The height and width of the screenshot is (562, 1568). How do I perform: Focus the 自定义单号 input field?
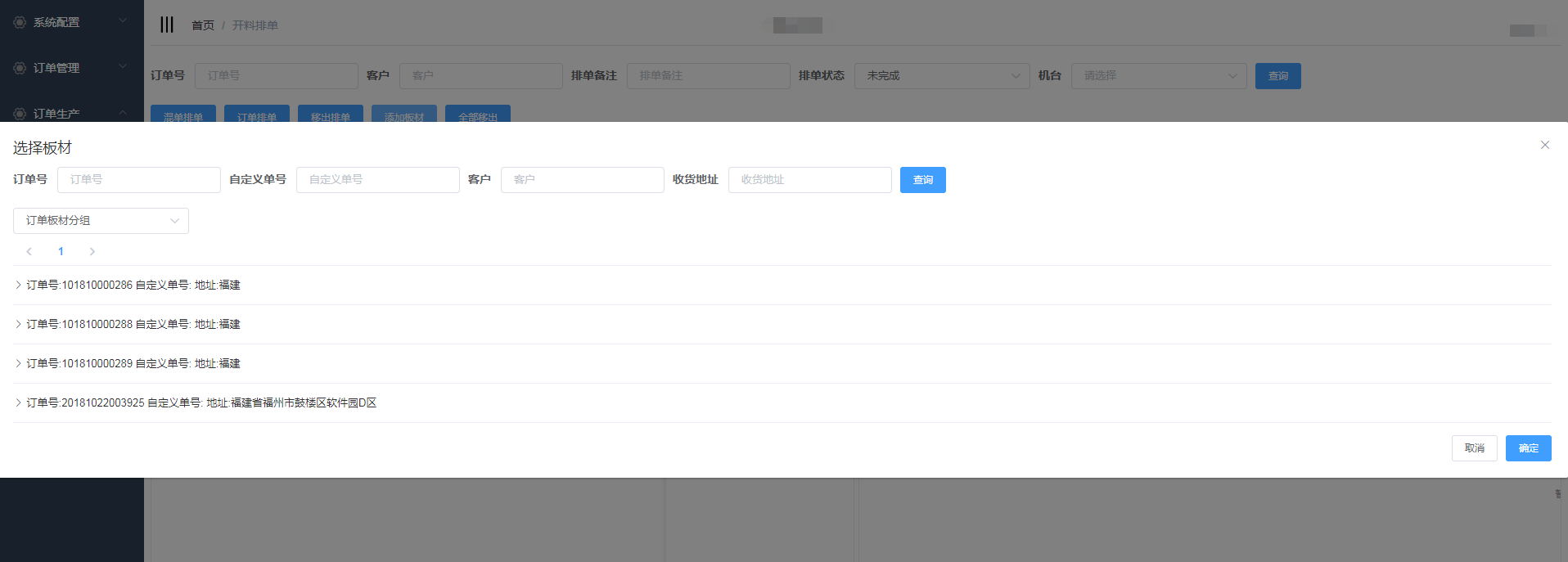tap(377, 180)
